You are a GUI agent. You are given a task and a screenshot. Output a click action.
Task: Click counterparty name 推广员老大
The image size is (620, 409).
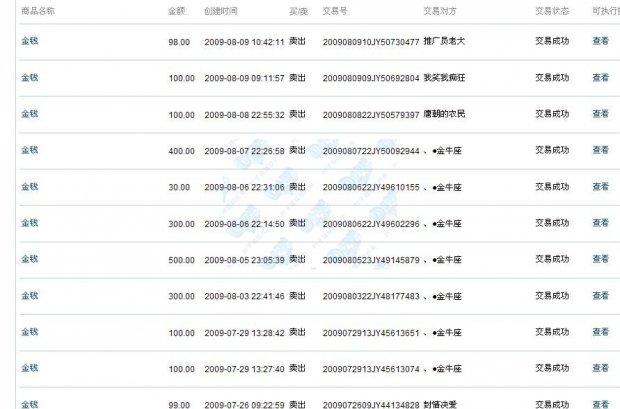(446, 41)
